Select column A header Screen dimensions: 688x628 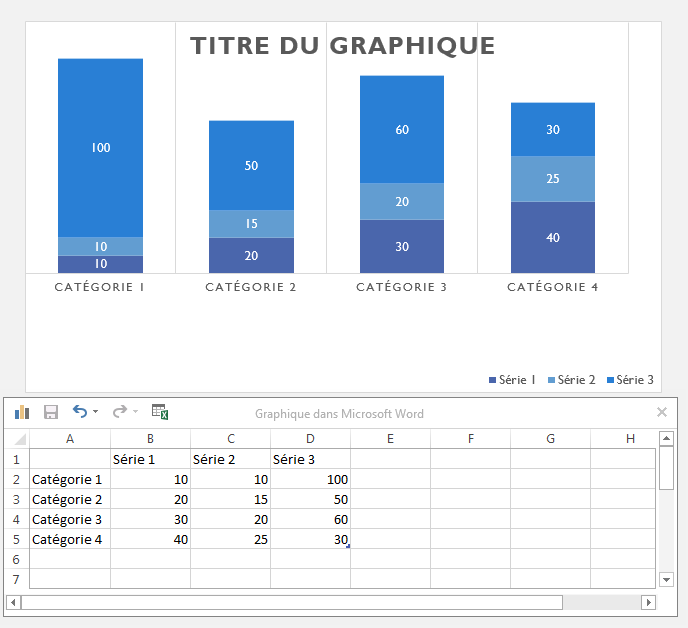coord(70,438)
